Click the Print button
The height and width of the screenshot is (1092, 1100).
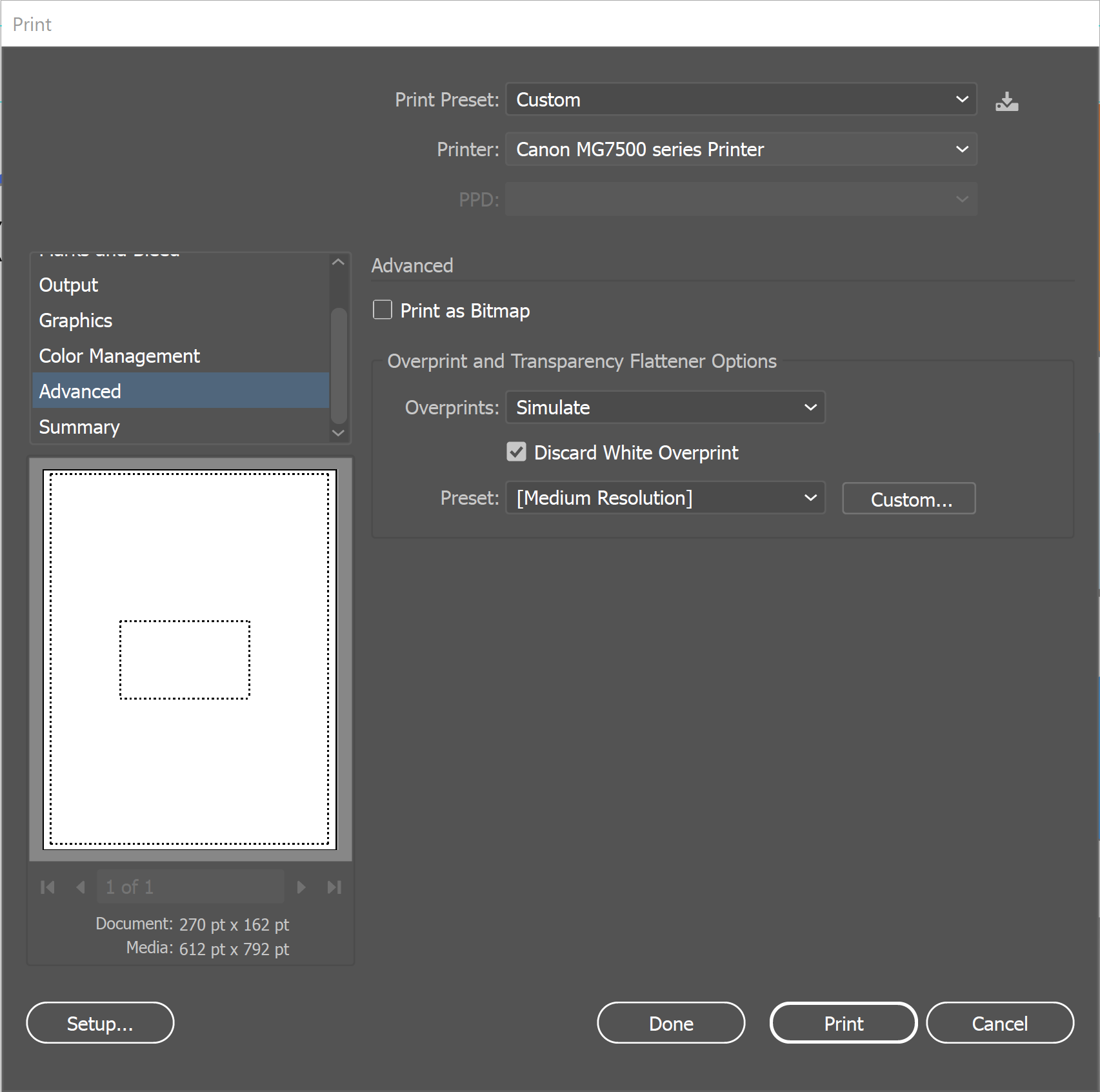843,1023
